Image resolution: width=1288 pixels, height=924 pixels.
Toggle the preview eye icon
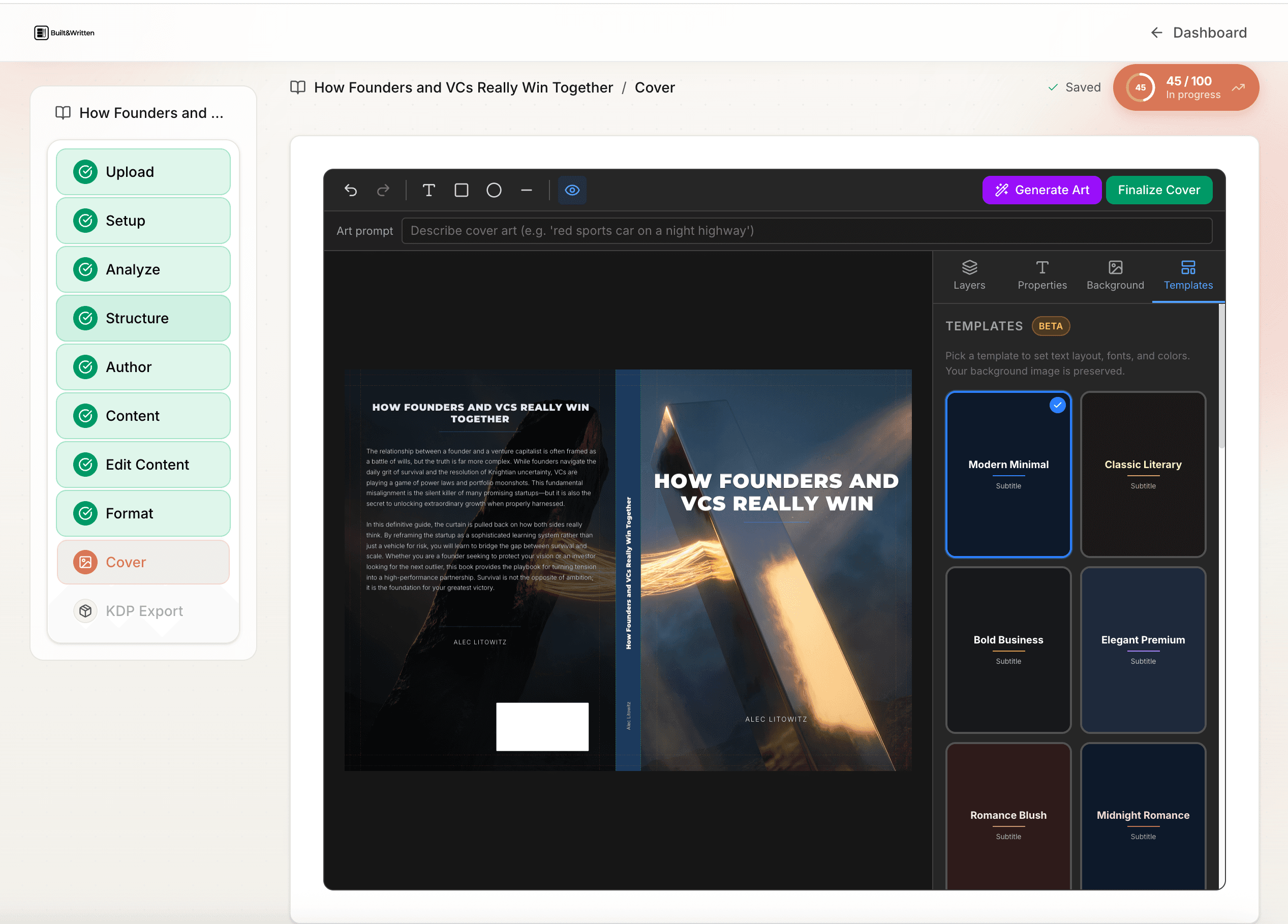click(x=572, y=190)
